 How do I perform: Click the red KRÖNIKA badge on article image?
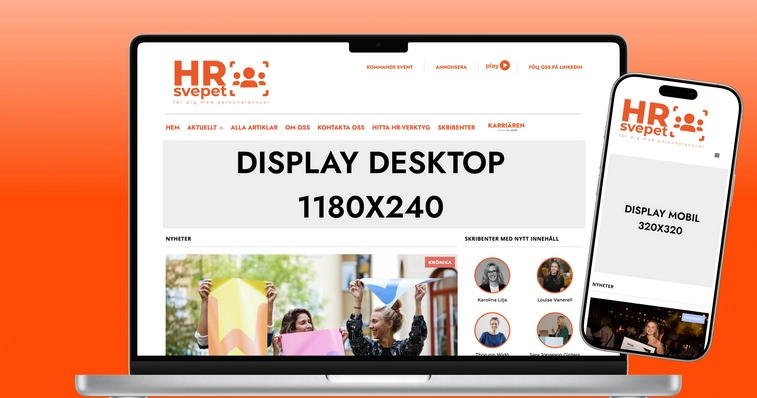coord(440,262)
